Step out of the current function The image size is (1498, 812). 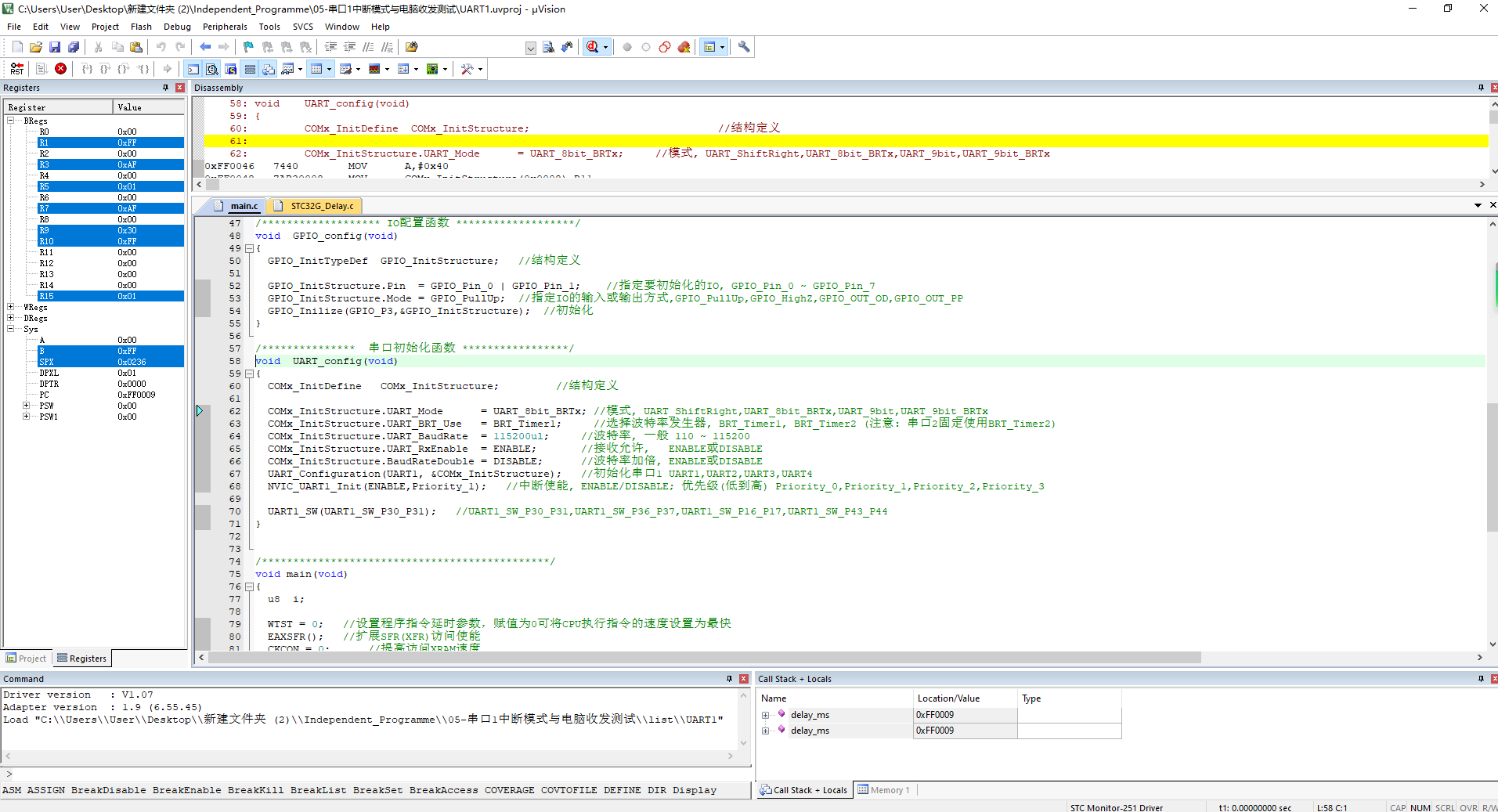[125, 69]
